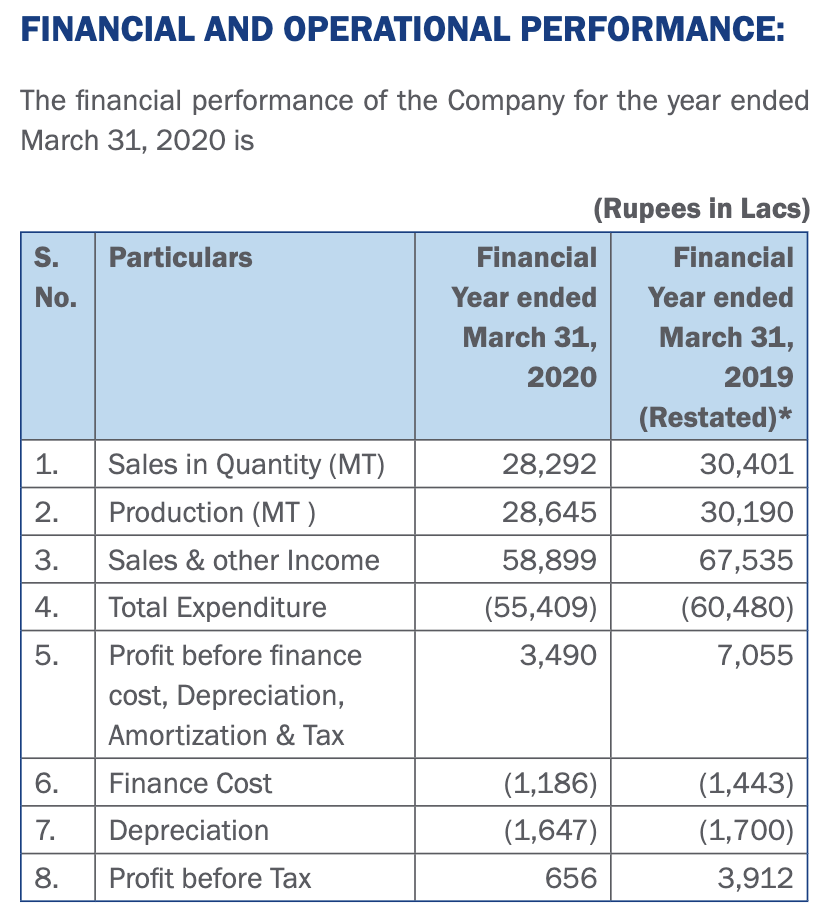
Task: Select the Depreciation row label
Action: tap(189, 831)
